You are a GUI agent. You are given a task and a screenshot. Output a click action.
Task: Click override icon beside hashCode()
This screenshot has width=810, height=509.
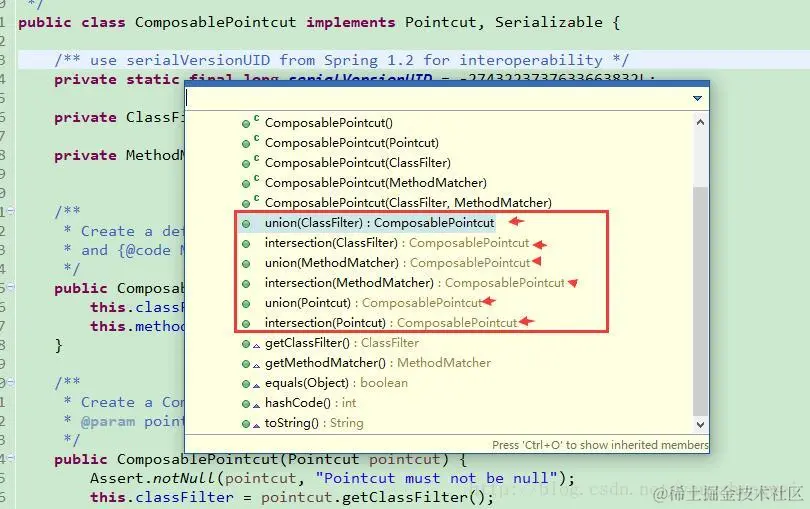256,406
